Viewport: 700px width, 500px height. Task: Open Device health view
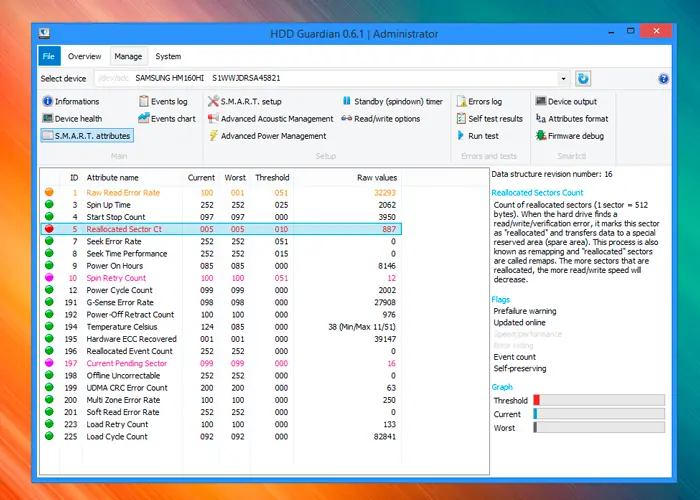click(72, 119)
